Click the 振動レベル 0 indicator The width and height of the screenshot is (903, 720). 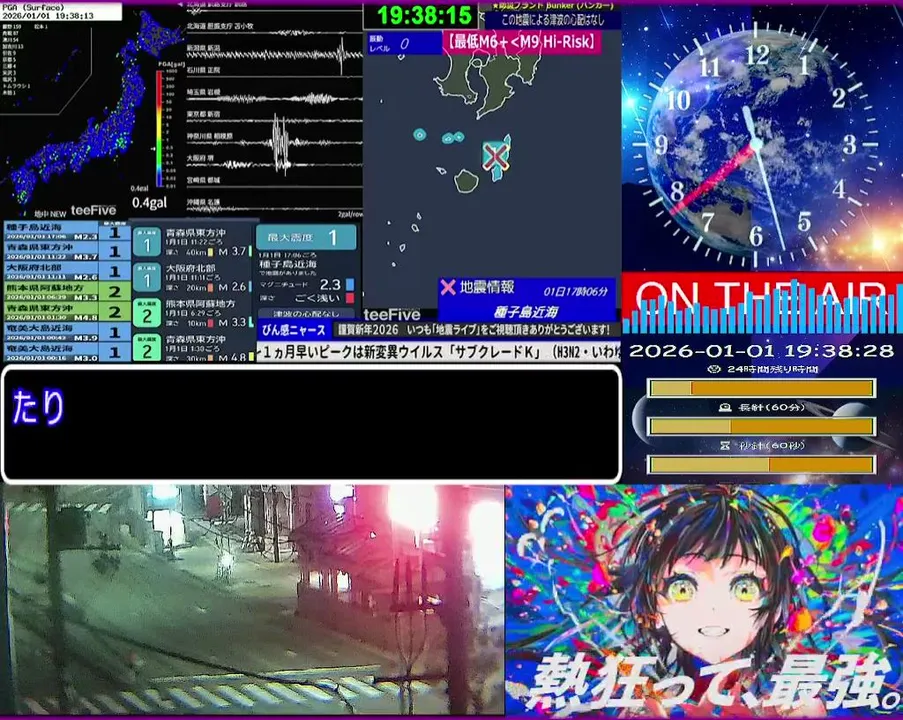(x=405, y=43)
